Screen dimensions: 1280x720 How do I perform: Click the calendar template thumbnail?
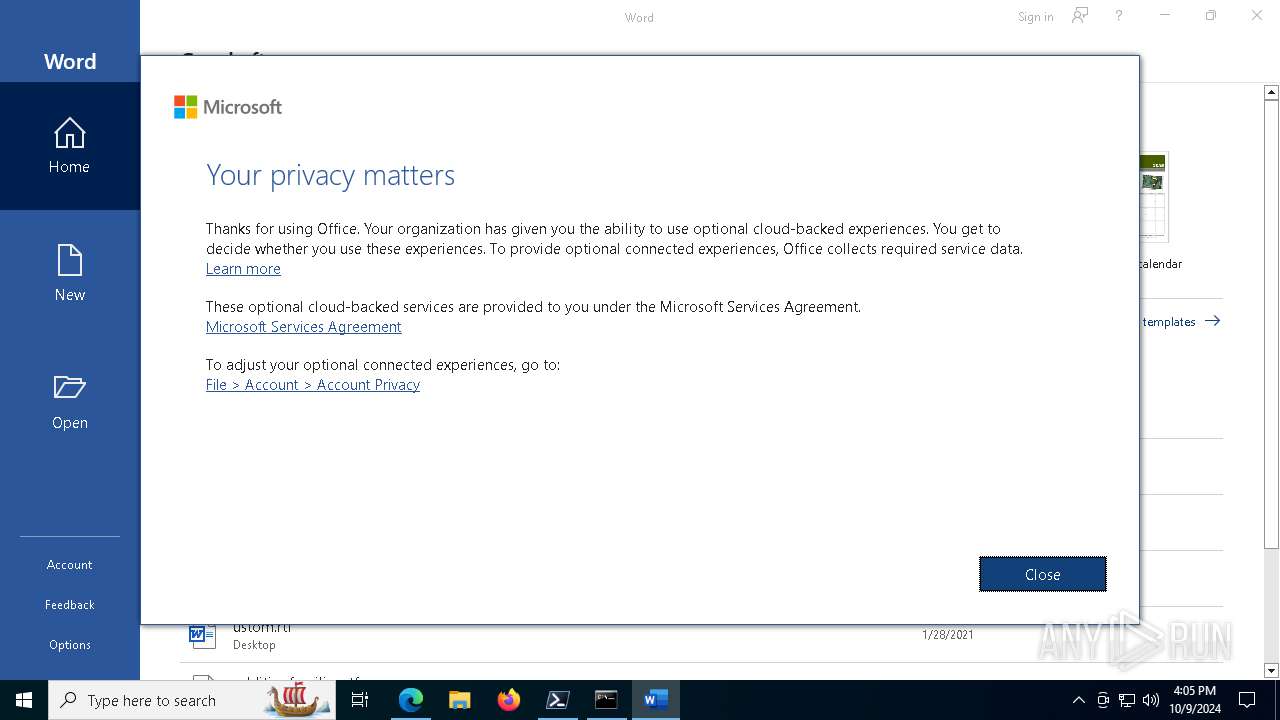coord(1154,196)
